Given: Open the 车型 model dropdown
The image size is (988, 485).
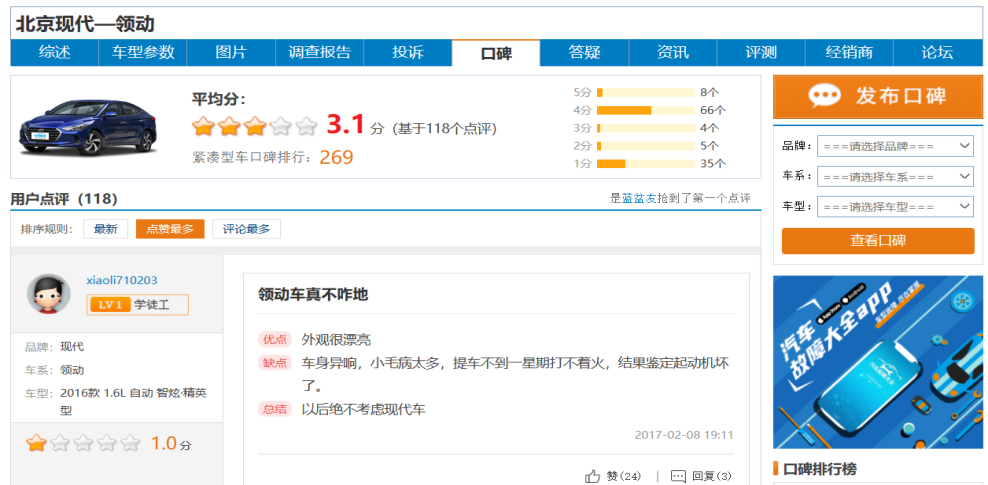Looking at the screenshot, I should point(895,206).
